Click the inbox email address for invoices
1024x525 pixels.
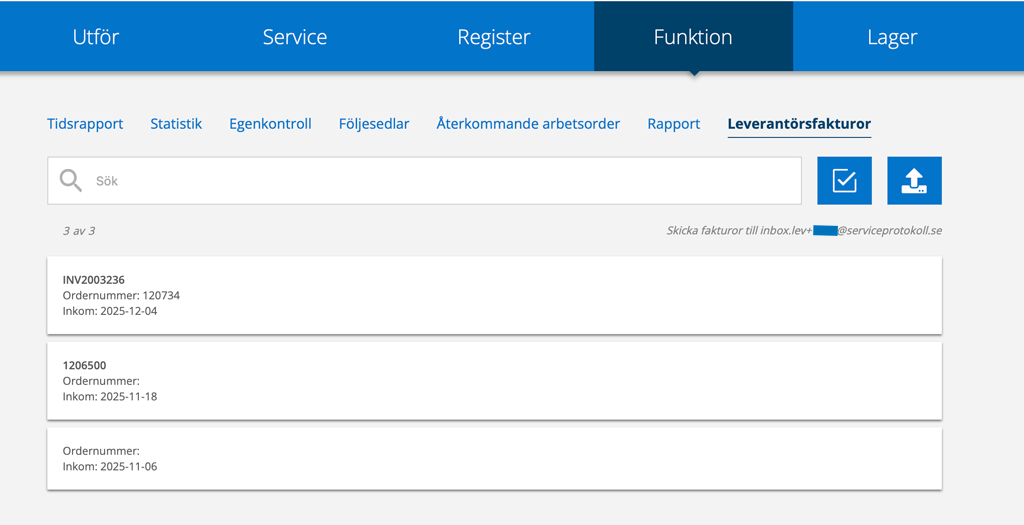pos(804,231)
